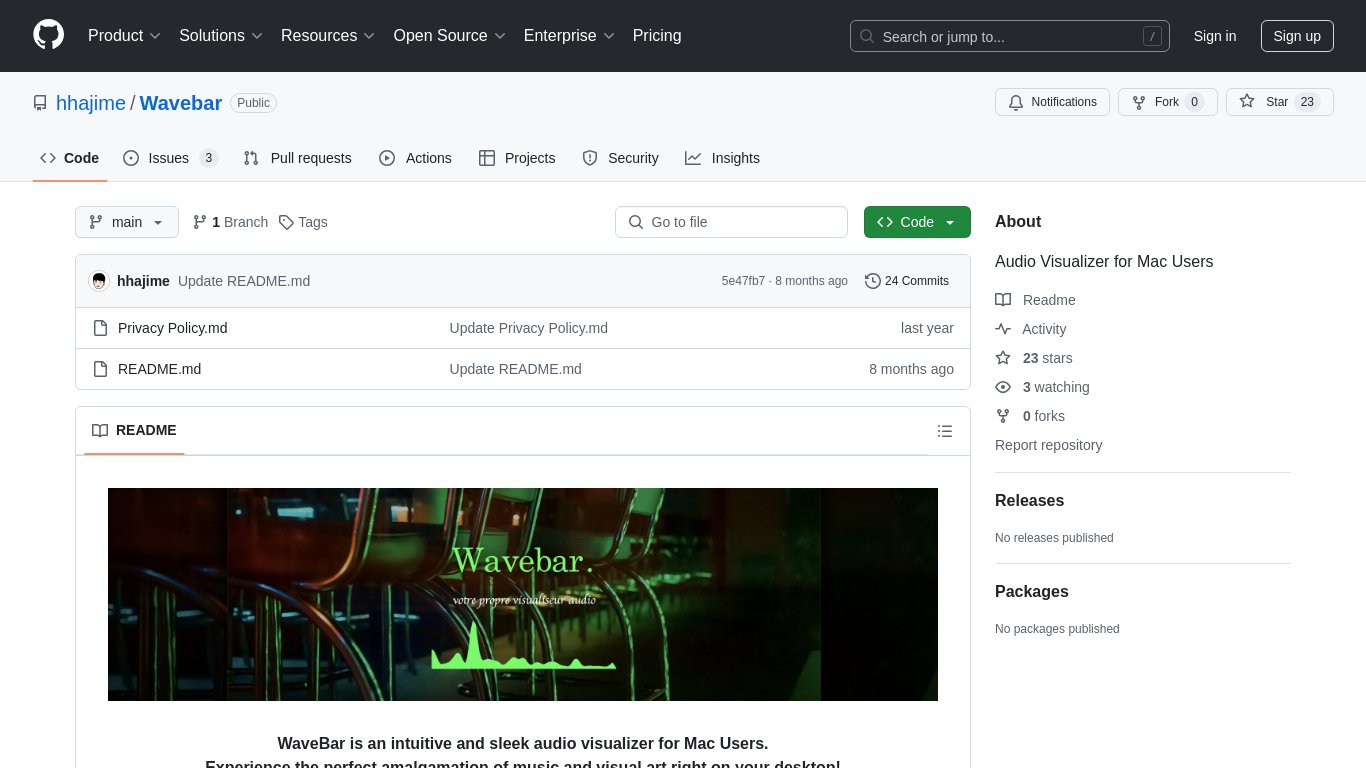Image resolution: width=1366 pixels, height=768 pixels.
Task: Open the README.md file
Action: (x=159, y=369)
